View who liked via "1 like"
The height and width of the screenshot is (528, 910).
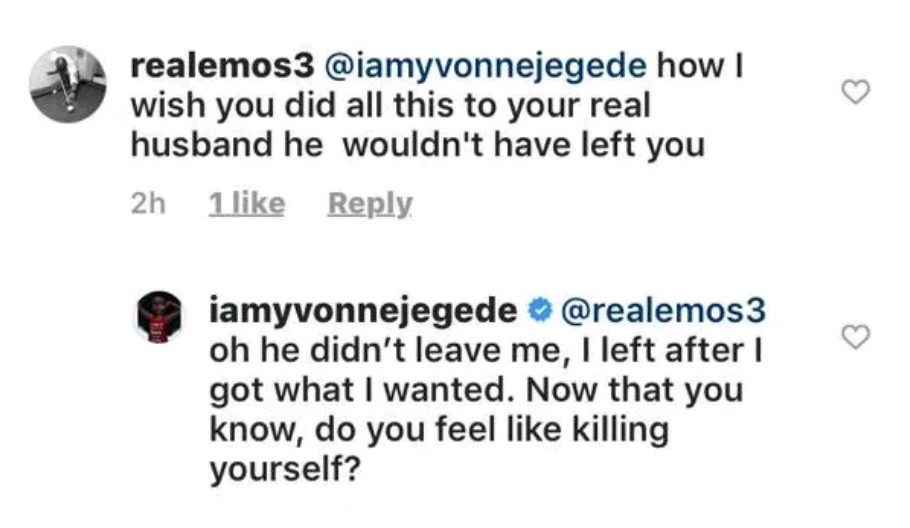[x=246, y=204]
